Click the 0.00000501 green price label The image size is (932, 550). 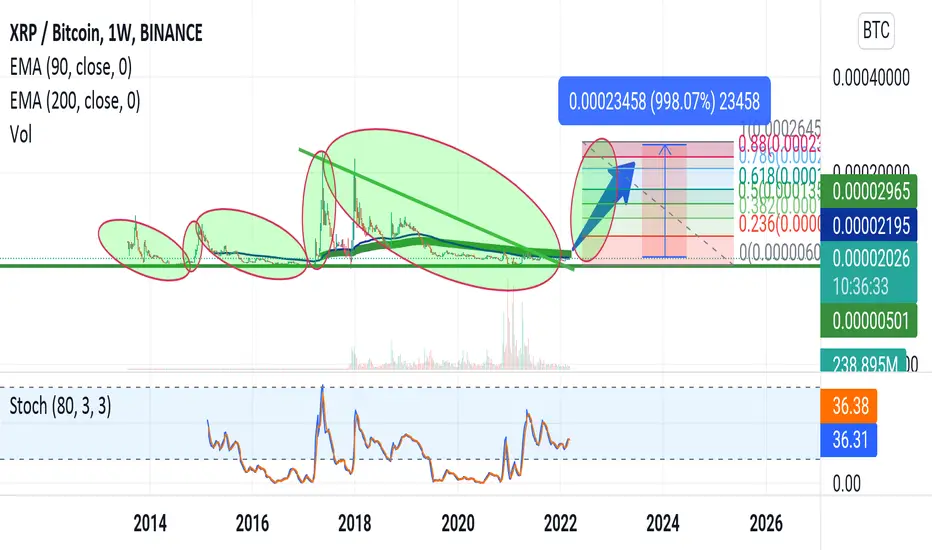coord(868,321)
